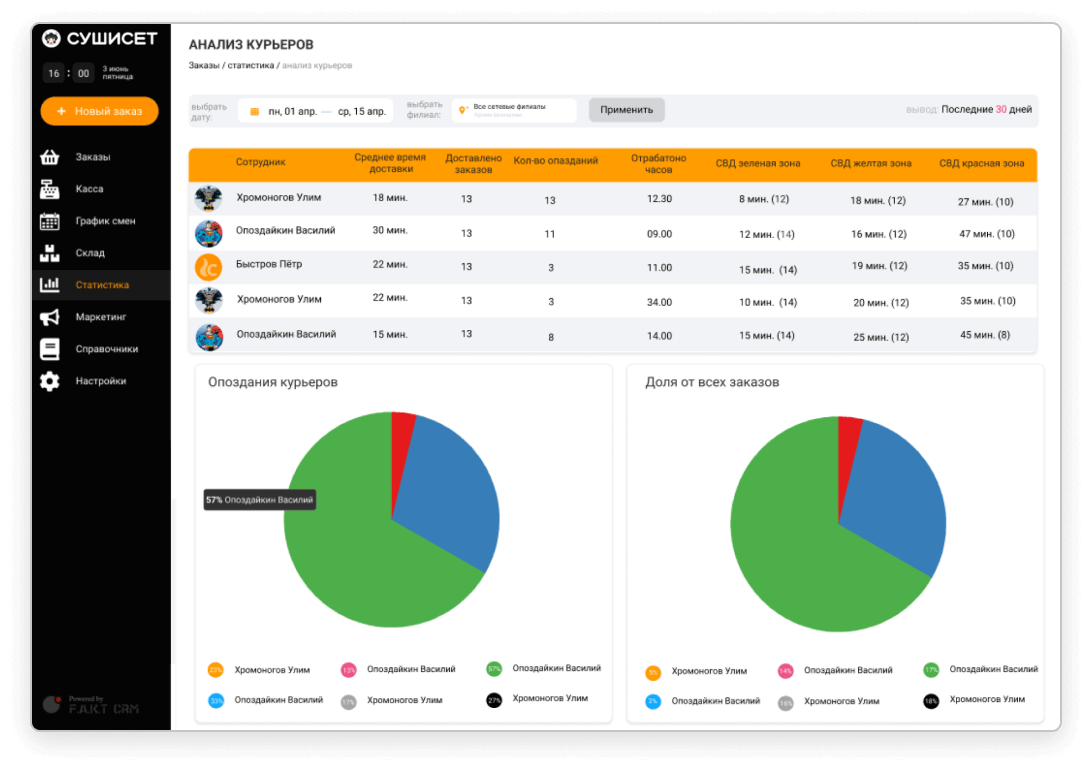Open Маркетинг via its megaphone icon
The image size is (1092, 770).
(49, 317)
